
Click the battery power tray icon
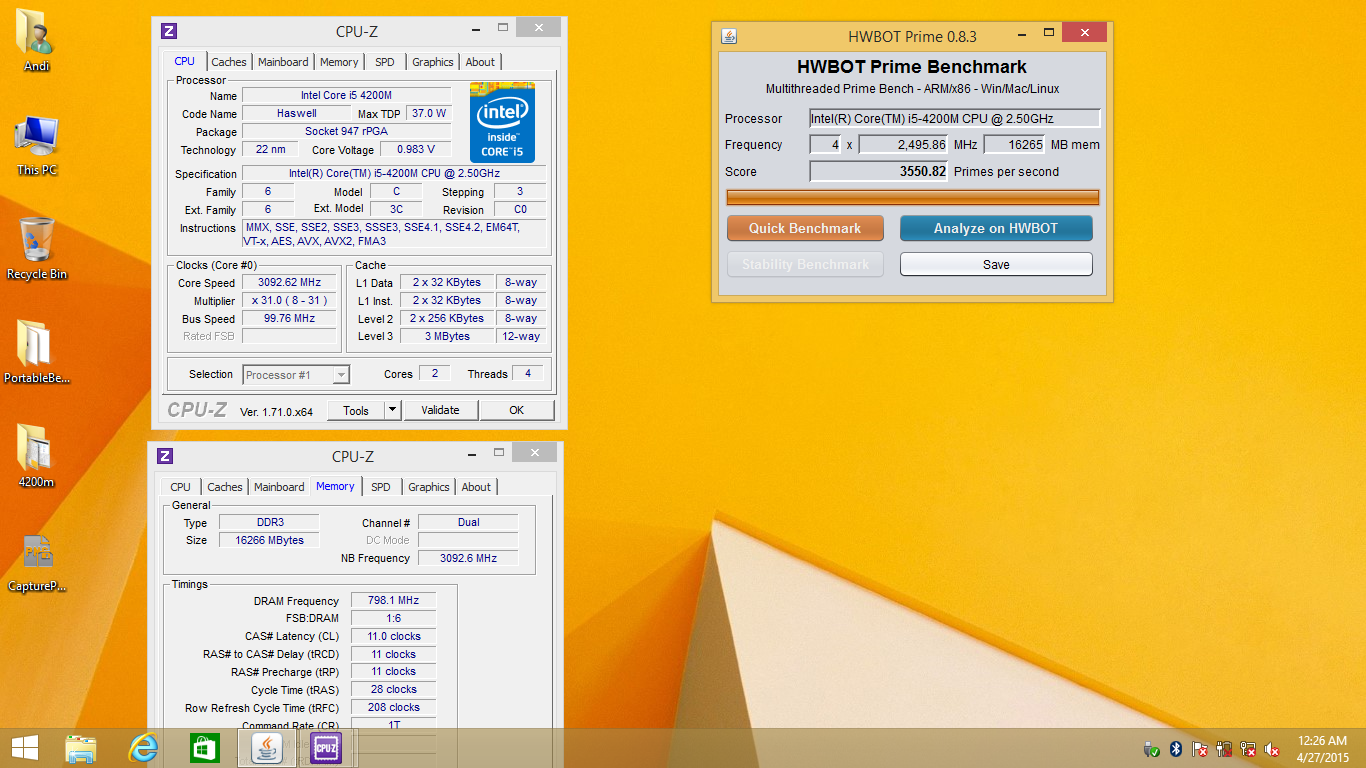1224,749
